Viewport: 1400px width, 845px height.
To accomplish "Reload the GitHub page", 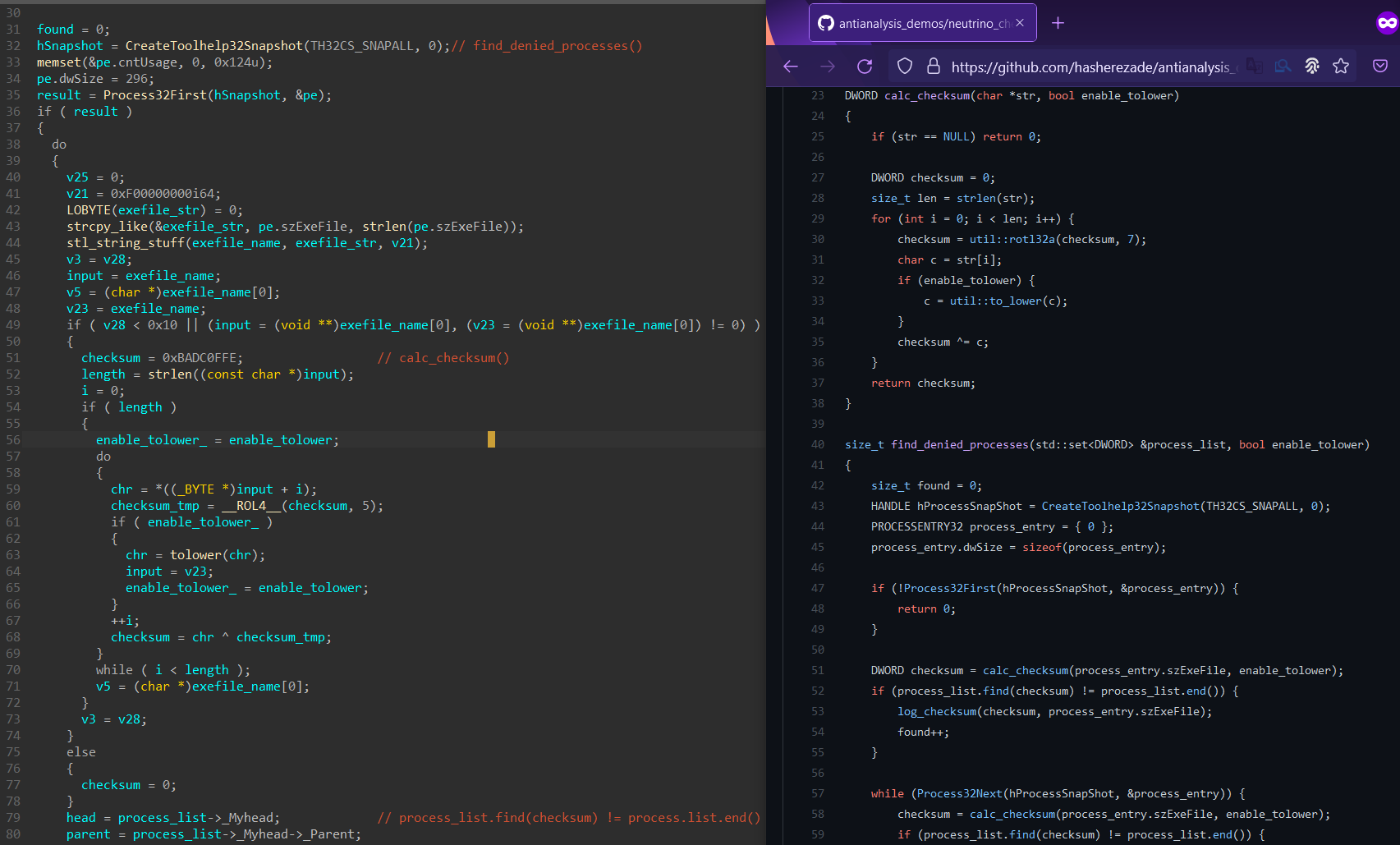I will coord(864,67).
